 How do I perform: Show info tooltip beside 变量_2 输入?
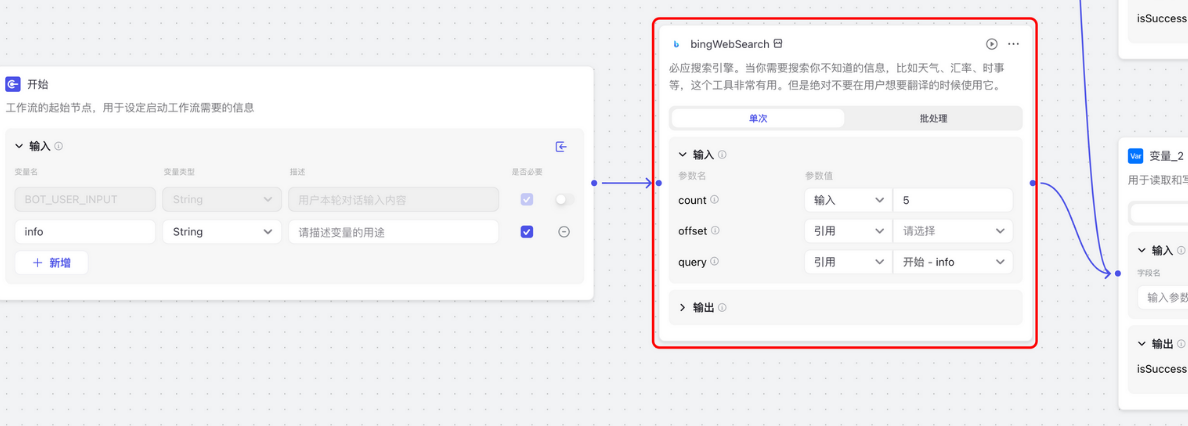(x=1181, y=250)
